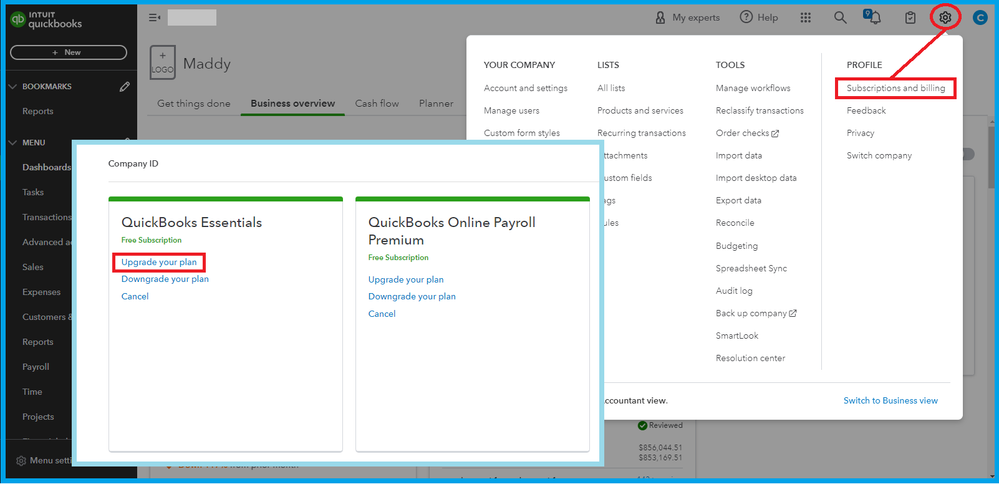Switch to Cash flow tab
This screenshot has width=999, height=484.
(x=377, y=103)
